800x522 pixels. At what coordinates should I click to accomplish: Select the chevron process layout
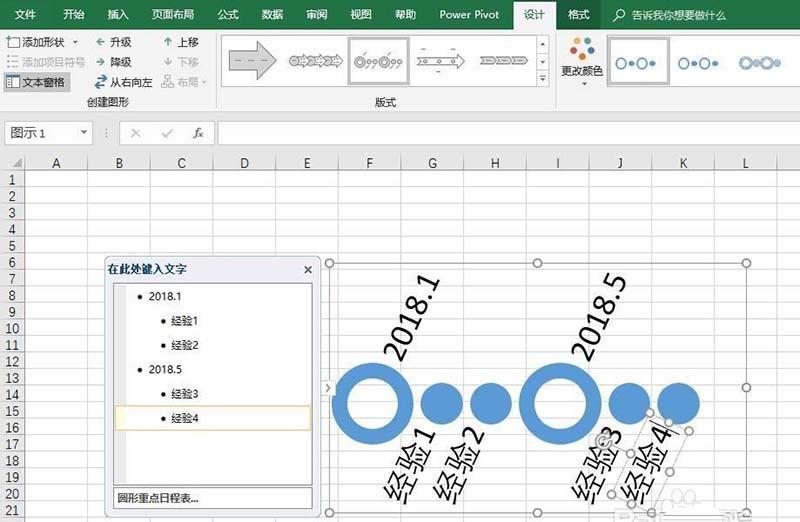pyautogui.click(x=504, y=61)
